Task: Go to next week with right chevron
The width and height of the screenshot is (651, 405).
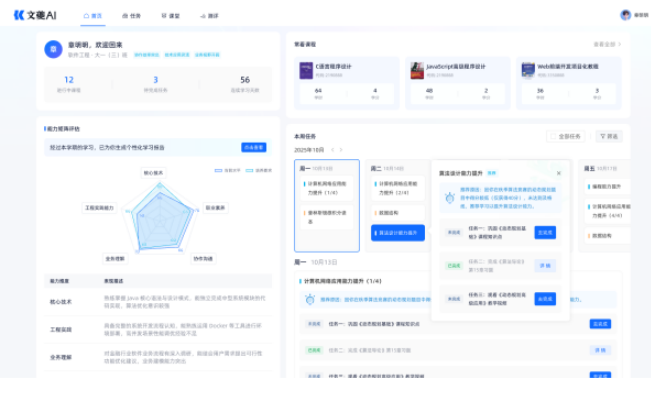Action: click(341, 150)
